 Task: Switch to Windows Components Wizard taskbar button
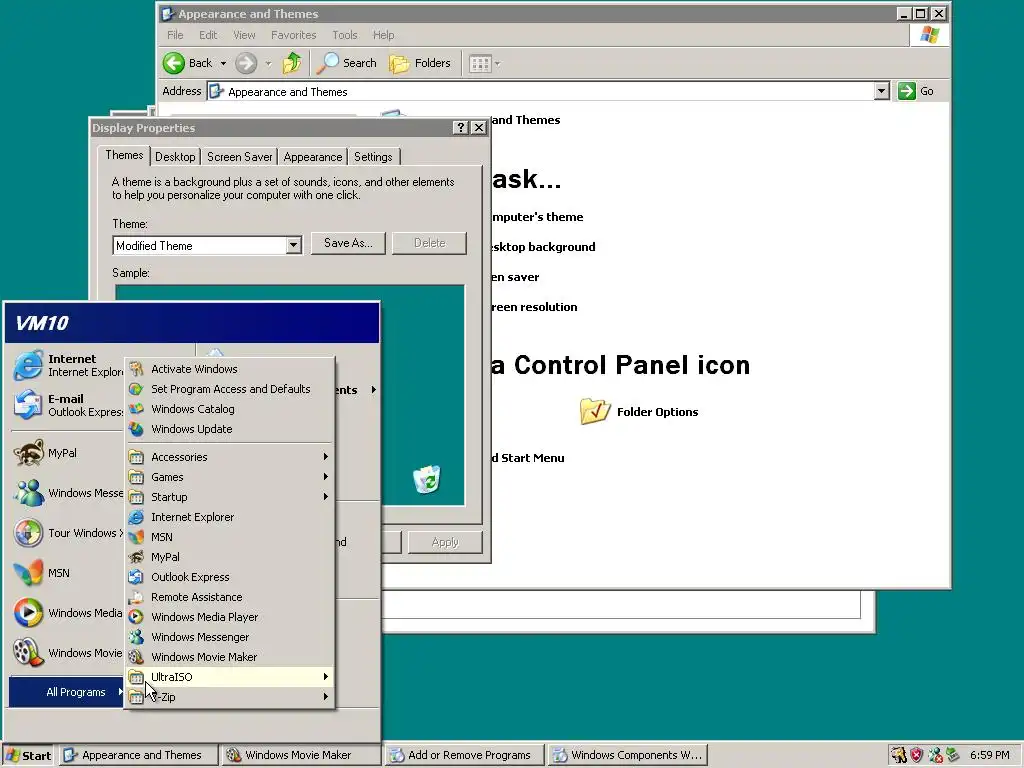628,755
